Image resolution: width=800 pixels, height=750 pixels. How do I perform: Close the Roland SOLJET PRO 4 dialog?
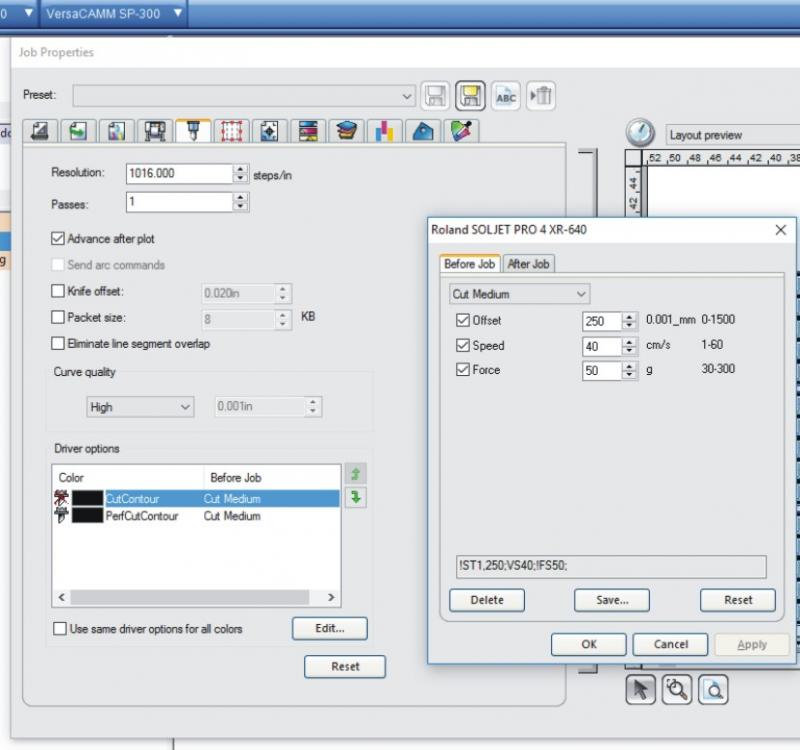tap(780, 230)
